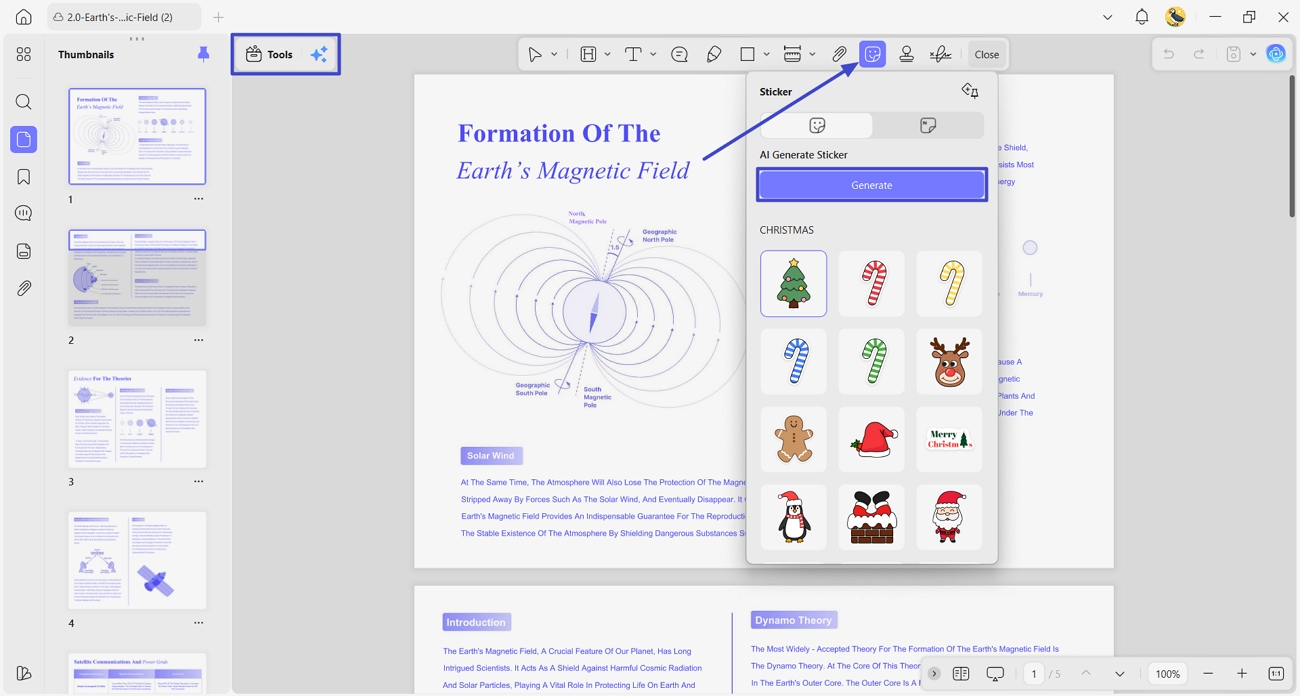The width and height of the screenshot is (1300, 696).
Task: Open page 3 thumbnail options menu
Action: 198,482
